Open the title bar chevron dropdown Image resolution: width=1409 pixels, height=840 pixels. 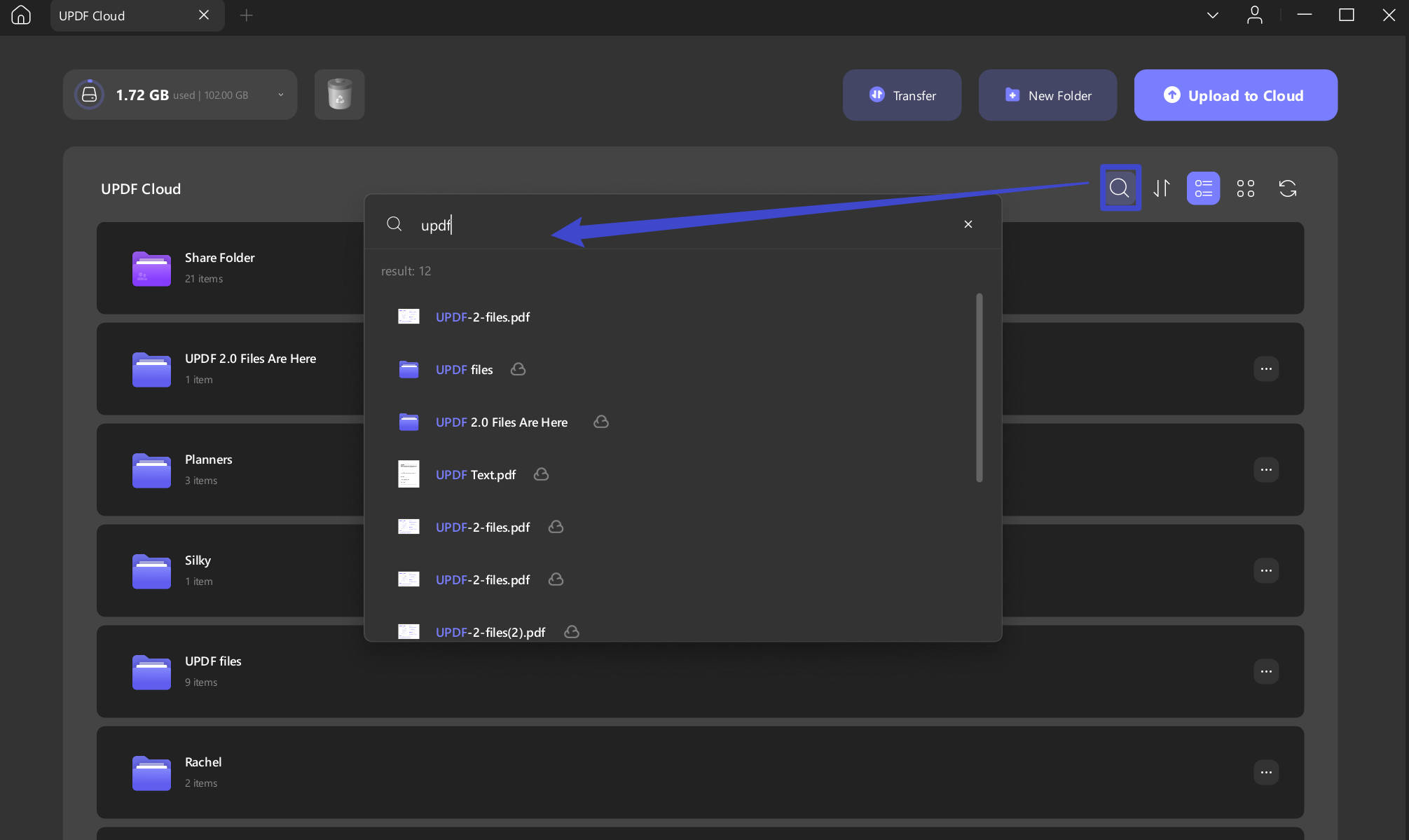(1213, 15)
